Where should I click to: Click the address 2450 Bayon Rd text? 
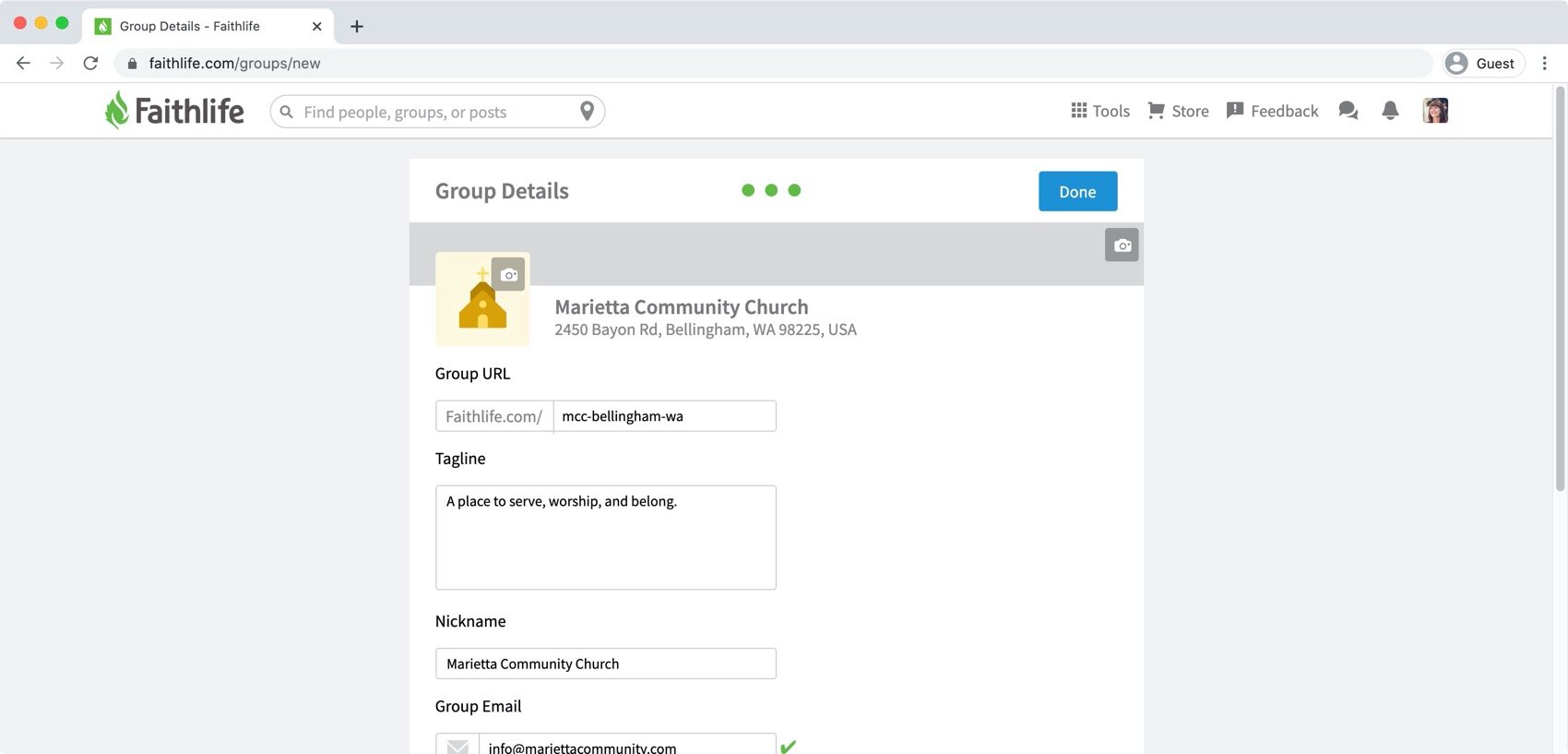[x=706, y=329]
